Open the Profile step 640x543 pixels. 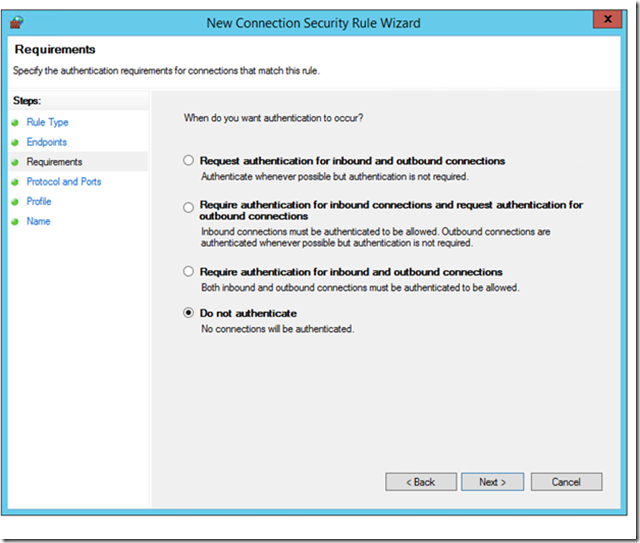(39, 201)
